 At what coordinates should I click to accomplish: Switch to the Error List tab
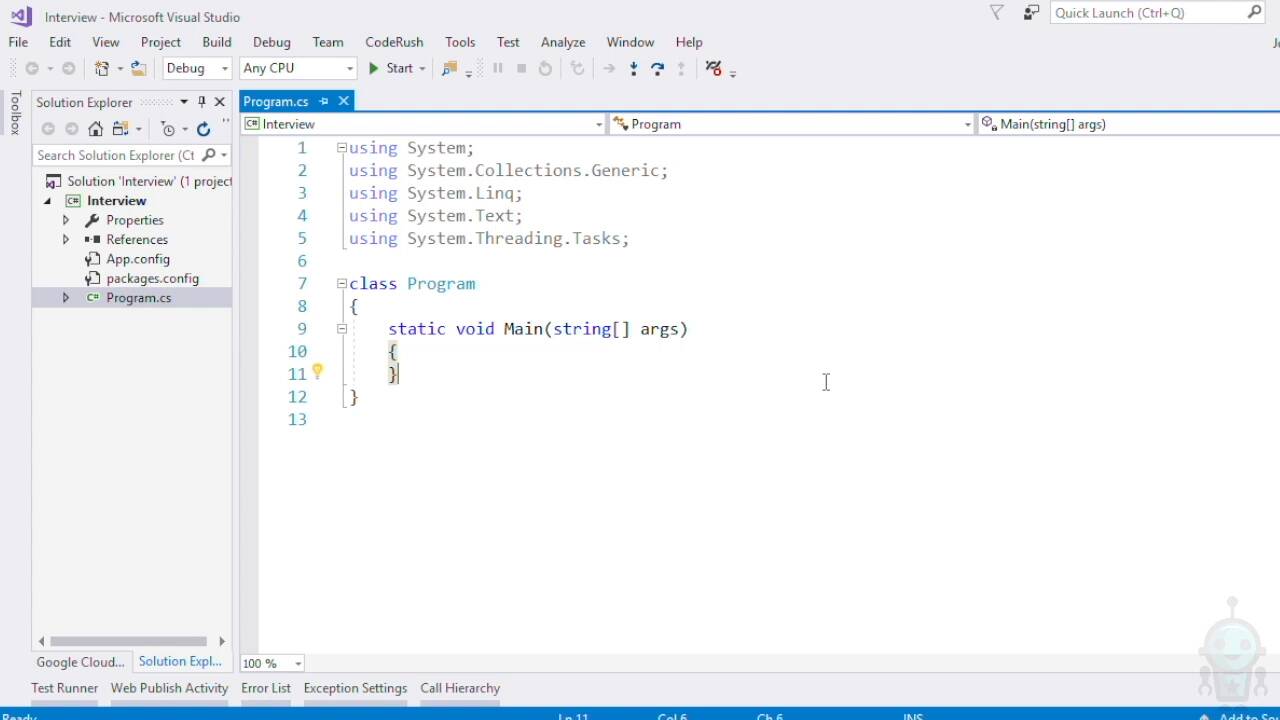coord(265,688)
